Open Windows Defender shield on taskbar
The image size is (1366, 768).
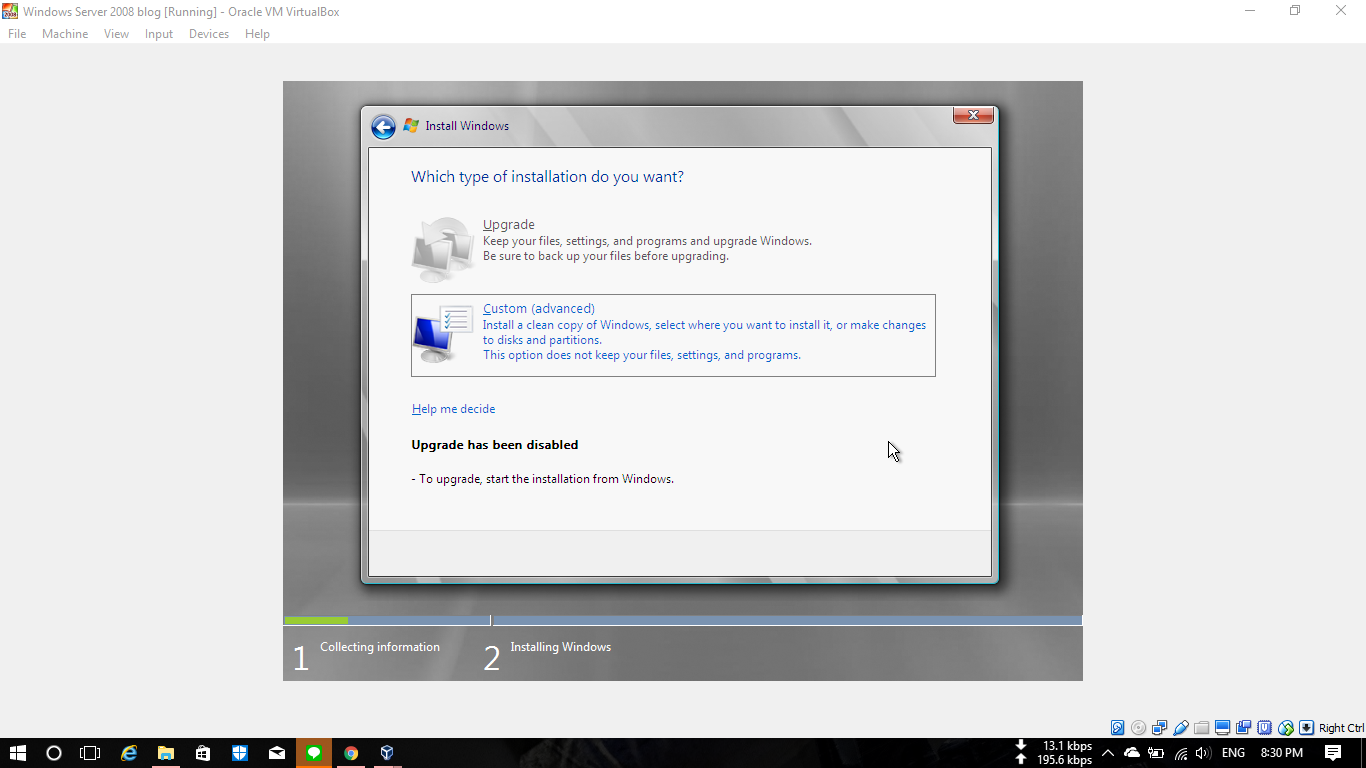(240, 753)
